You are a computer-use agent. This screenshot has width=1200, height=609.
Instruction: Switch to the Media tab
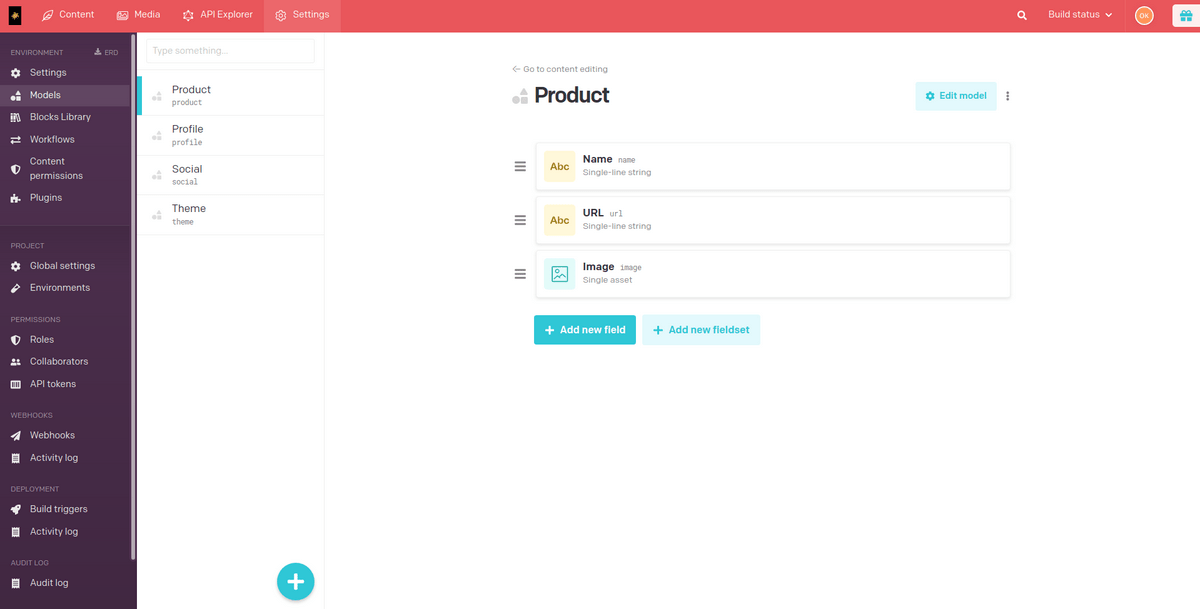138,15
